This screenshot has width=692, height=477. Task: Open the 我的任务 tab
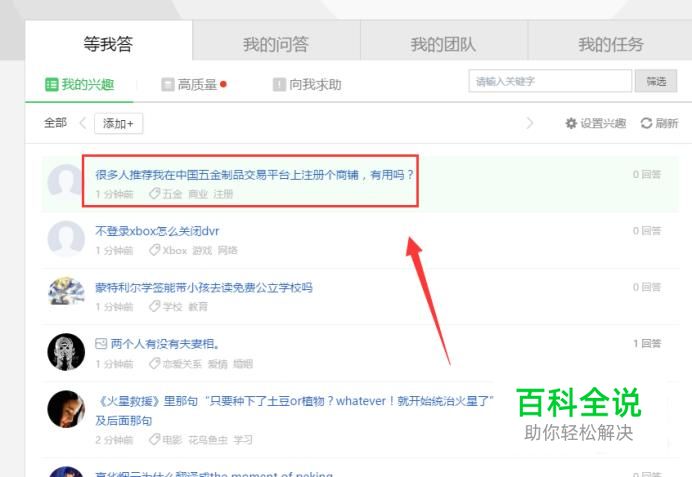click(611, 41)
